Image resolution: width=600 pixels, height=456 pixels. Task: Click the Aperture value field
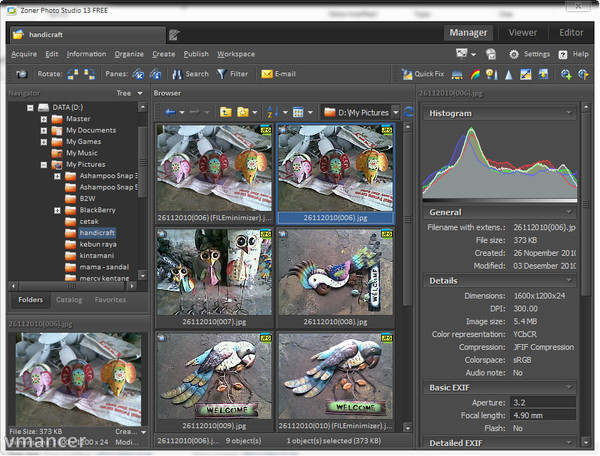[x=543, y=402]
